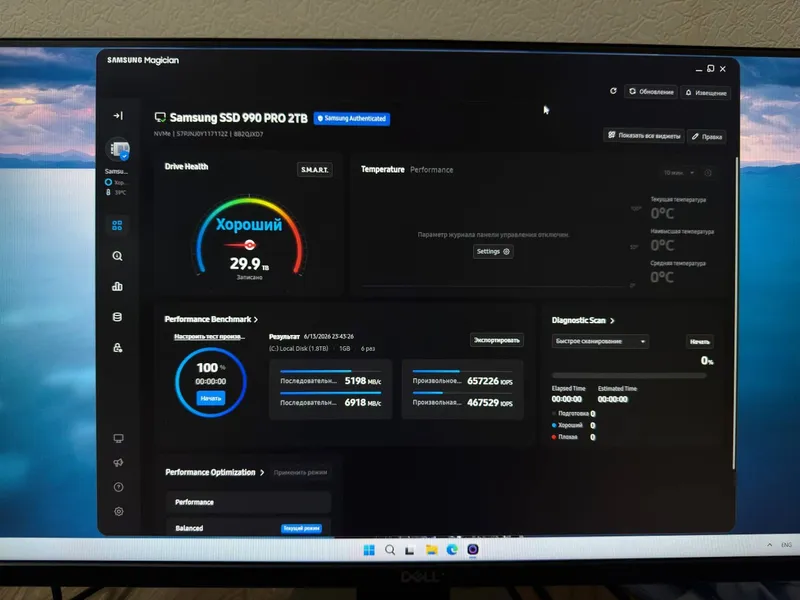The image size is (800, 600).
Task: Click the Samsung Magician taskbar icon
Action: pos(473,549)
